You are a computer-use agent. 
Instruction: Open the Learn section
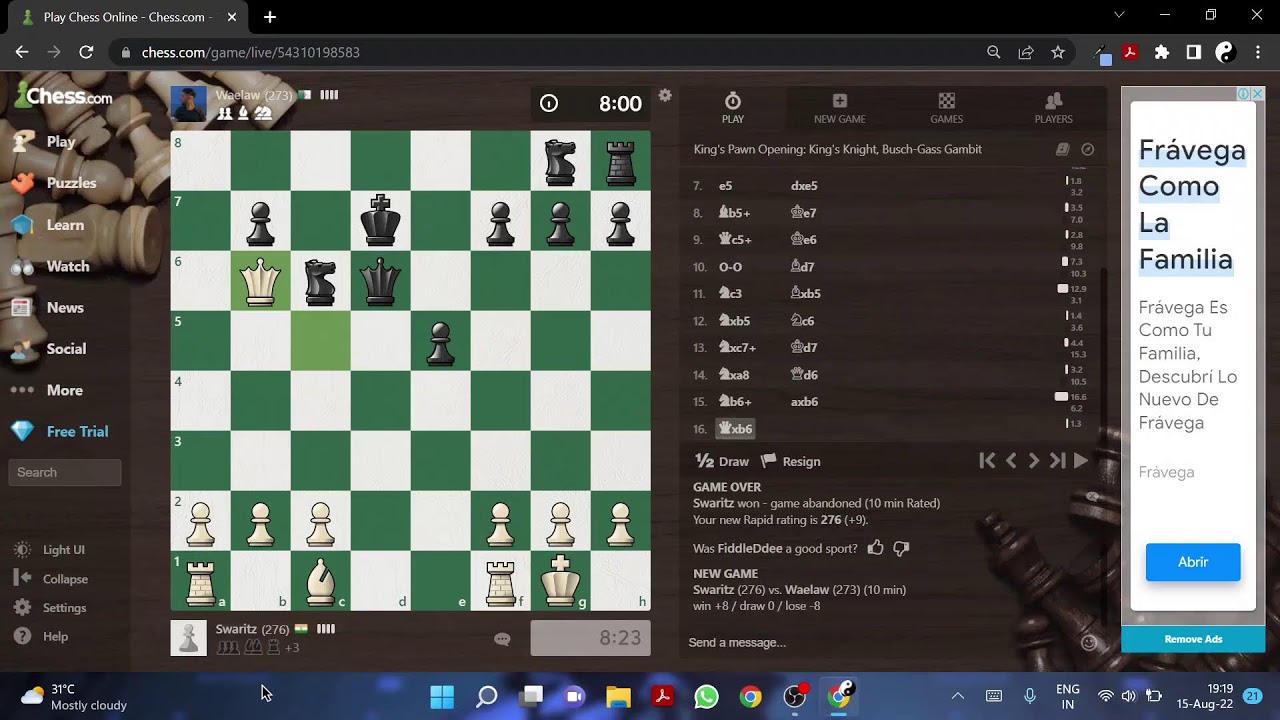(x=48, y=225)
